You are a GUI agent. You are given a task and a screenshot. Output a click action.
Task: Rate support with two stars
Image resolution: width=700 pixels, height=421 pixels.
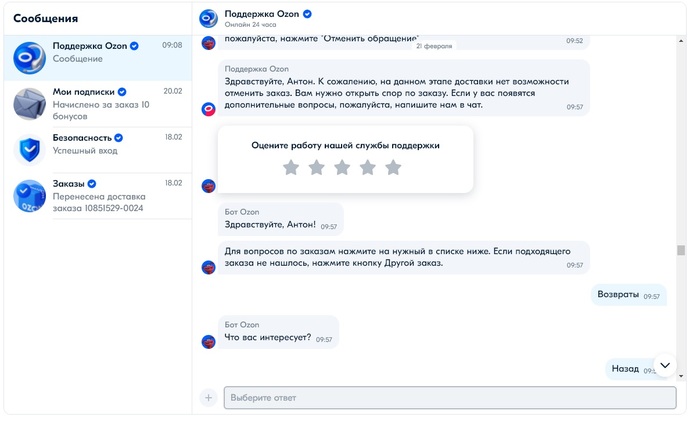tap(317, 168)
